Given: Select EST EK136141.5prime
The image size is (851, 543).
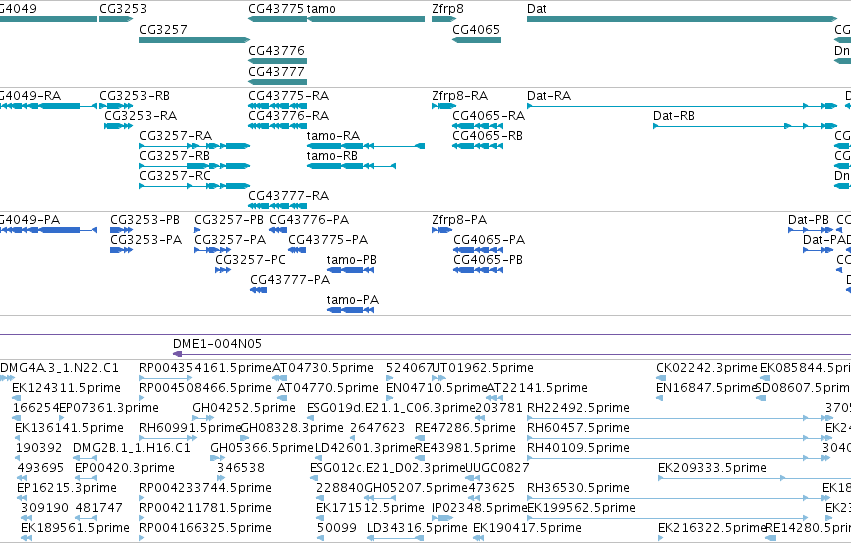Looking at the screenshot, I should pos(69,428).
